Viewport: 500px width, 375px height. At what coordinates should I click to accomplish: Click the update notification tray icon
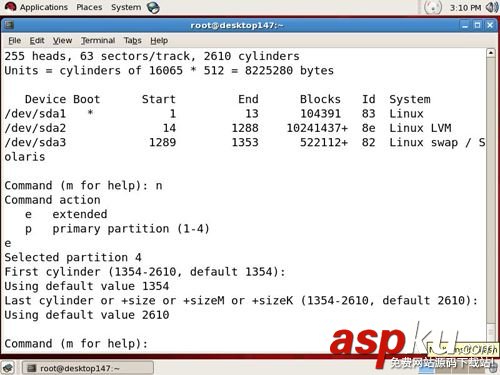tap(432, 7)
